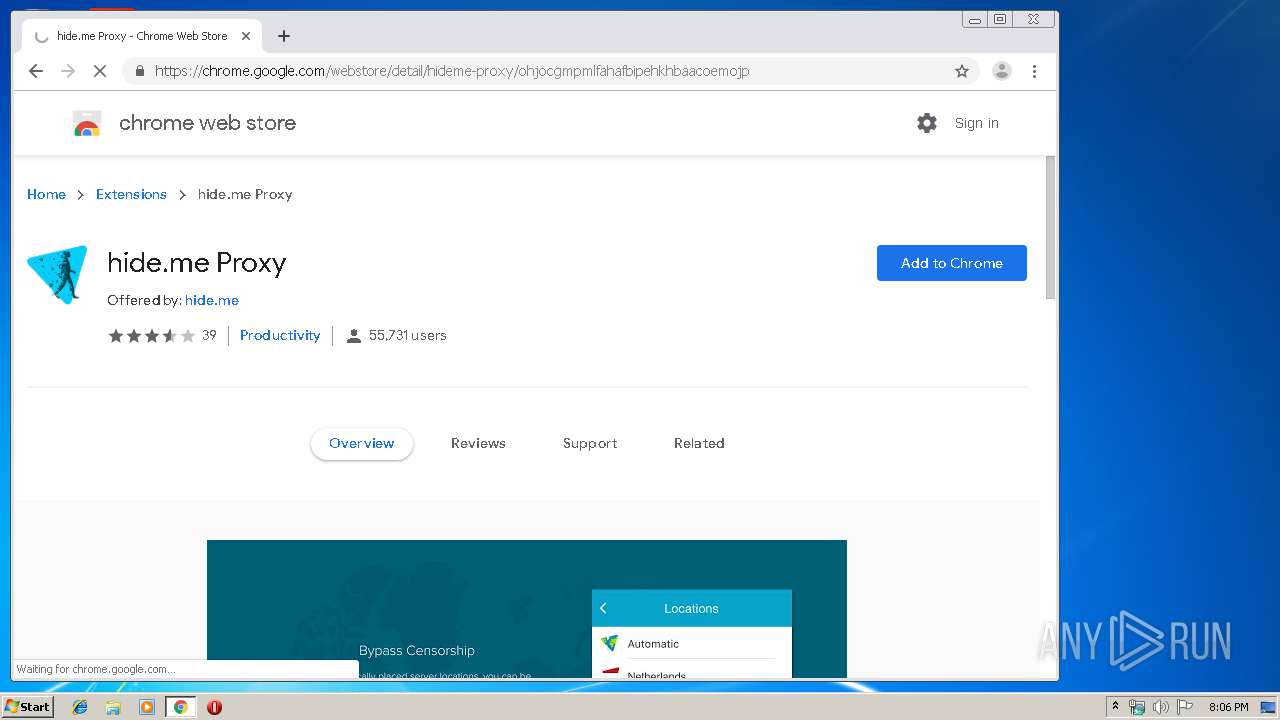Switch to the Reviews tab
1280x720 pixels.
478,443
